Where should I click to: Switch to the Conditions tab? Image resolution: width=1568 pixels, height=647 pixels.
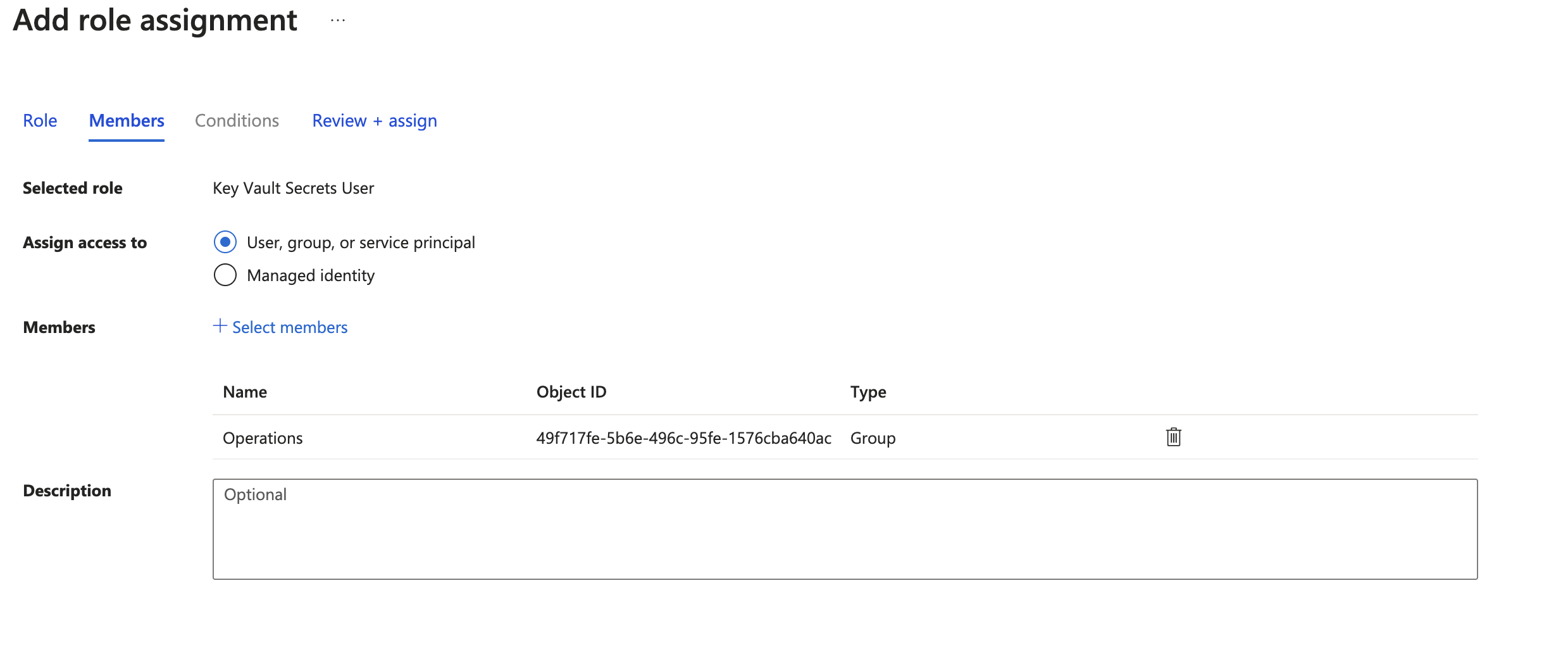(237, 120)
